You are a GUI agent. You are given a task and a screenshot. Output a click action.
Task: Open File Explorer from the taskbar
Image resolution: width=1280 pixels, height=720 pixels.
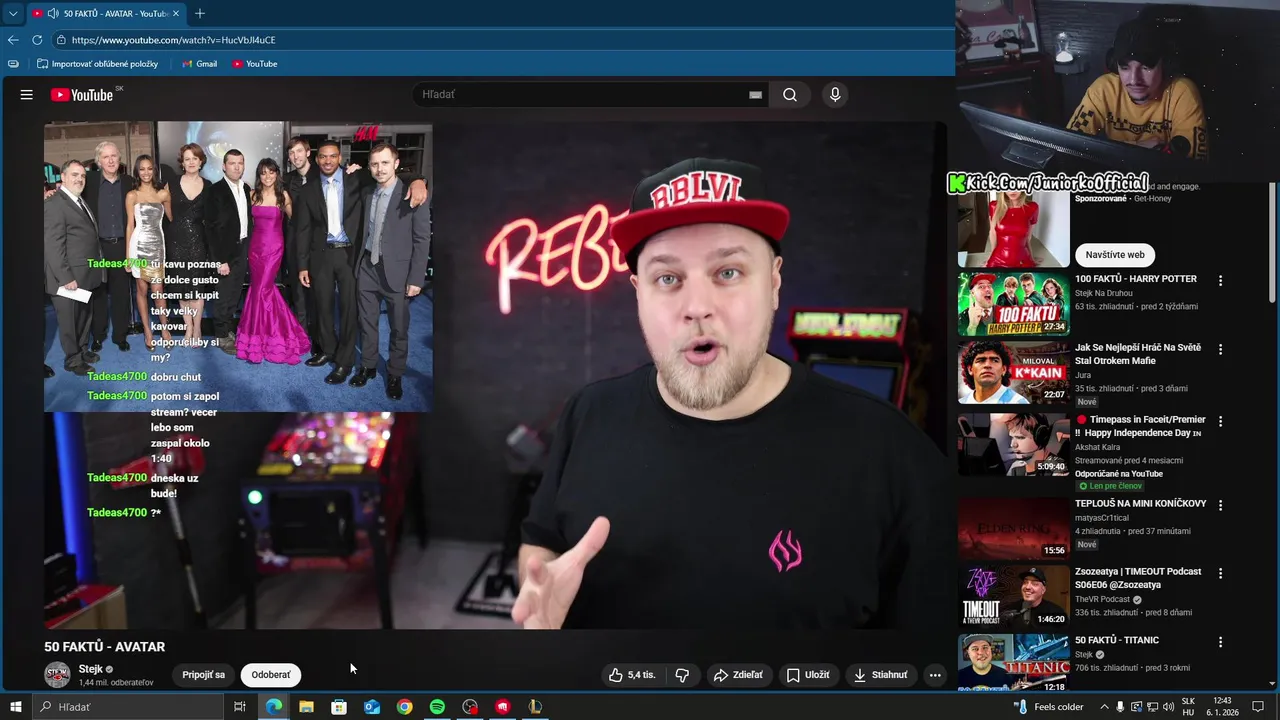pos(306,707)
